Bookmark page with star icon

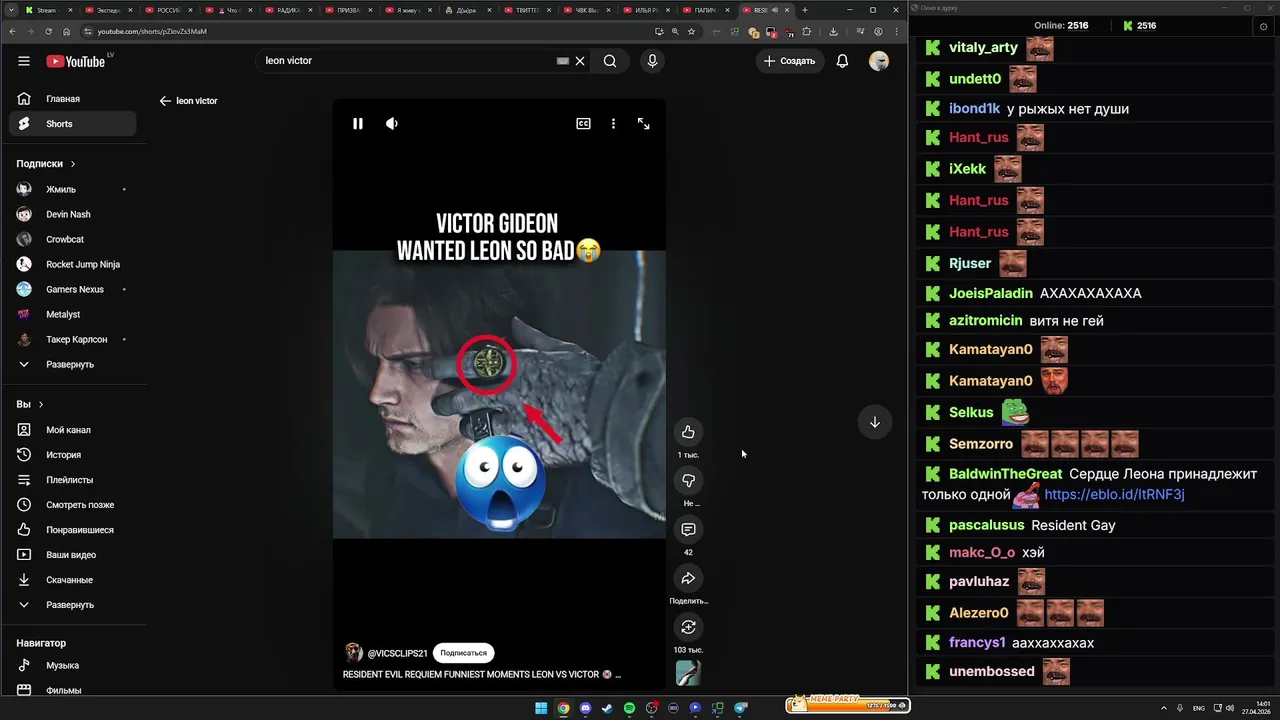(691, 31)
